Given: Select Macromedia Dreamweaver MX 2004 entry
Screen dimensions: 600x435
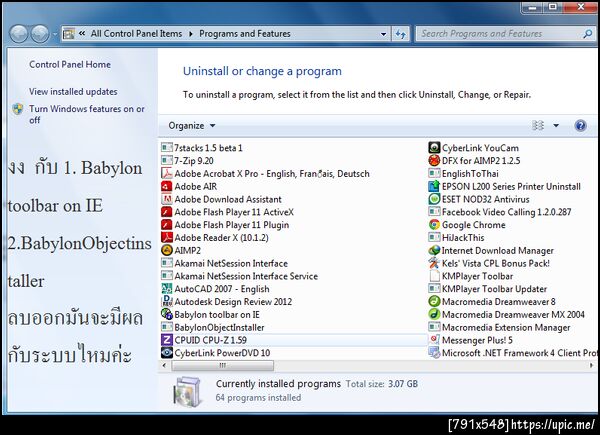Looking at the screenshot, I should [x=507, y=314].
